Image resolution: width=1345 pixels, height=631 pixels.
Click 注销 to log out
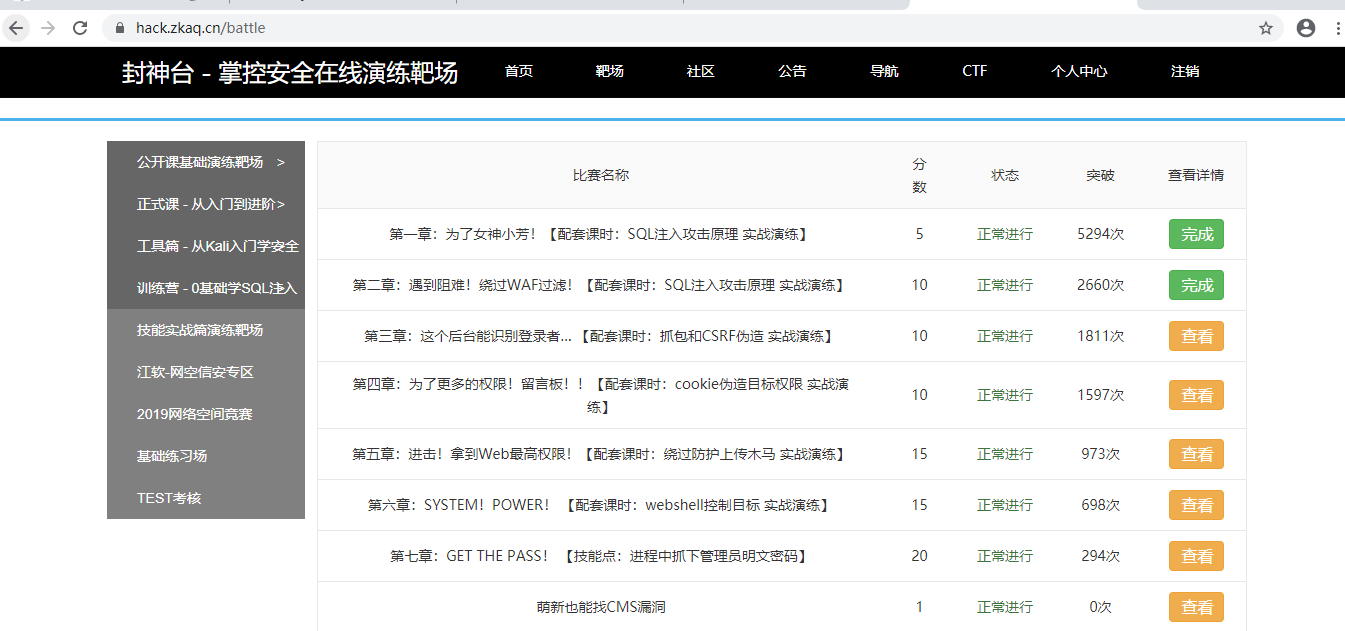1185,71
